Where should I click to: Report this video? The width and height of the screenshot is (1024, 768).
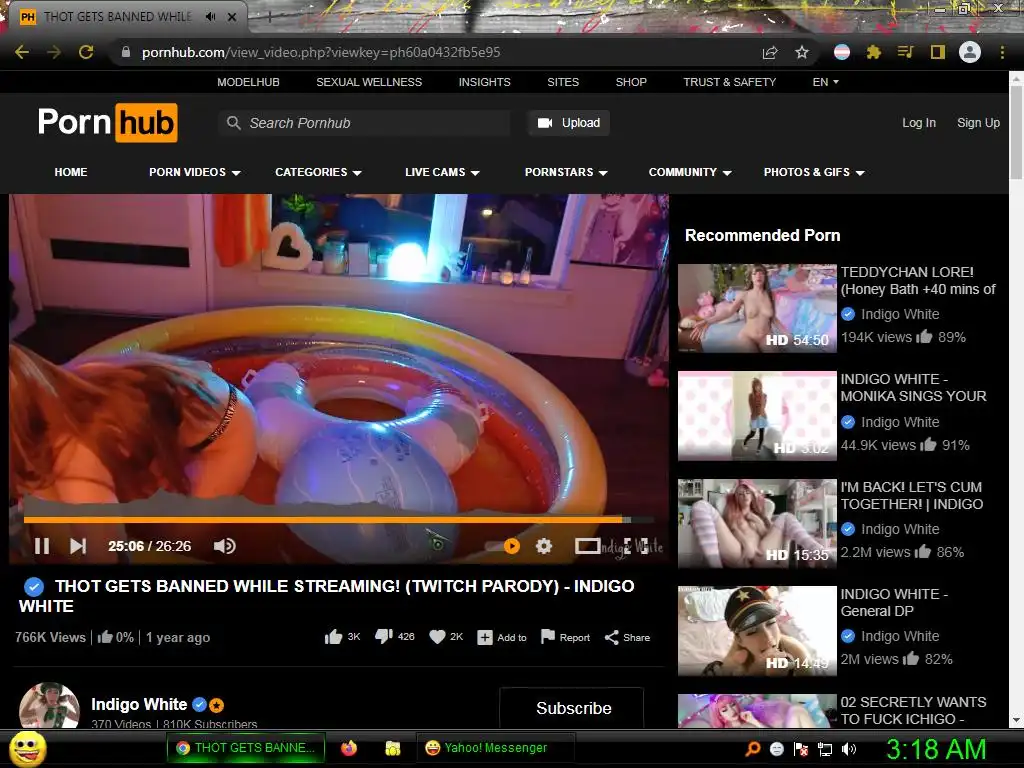566,637
